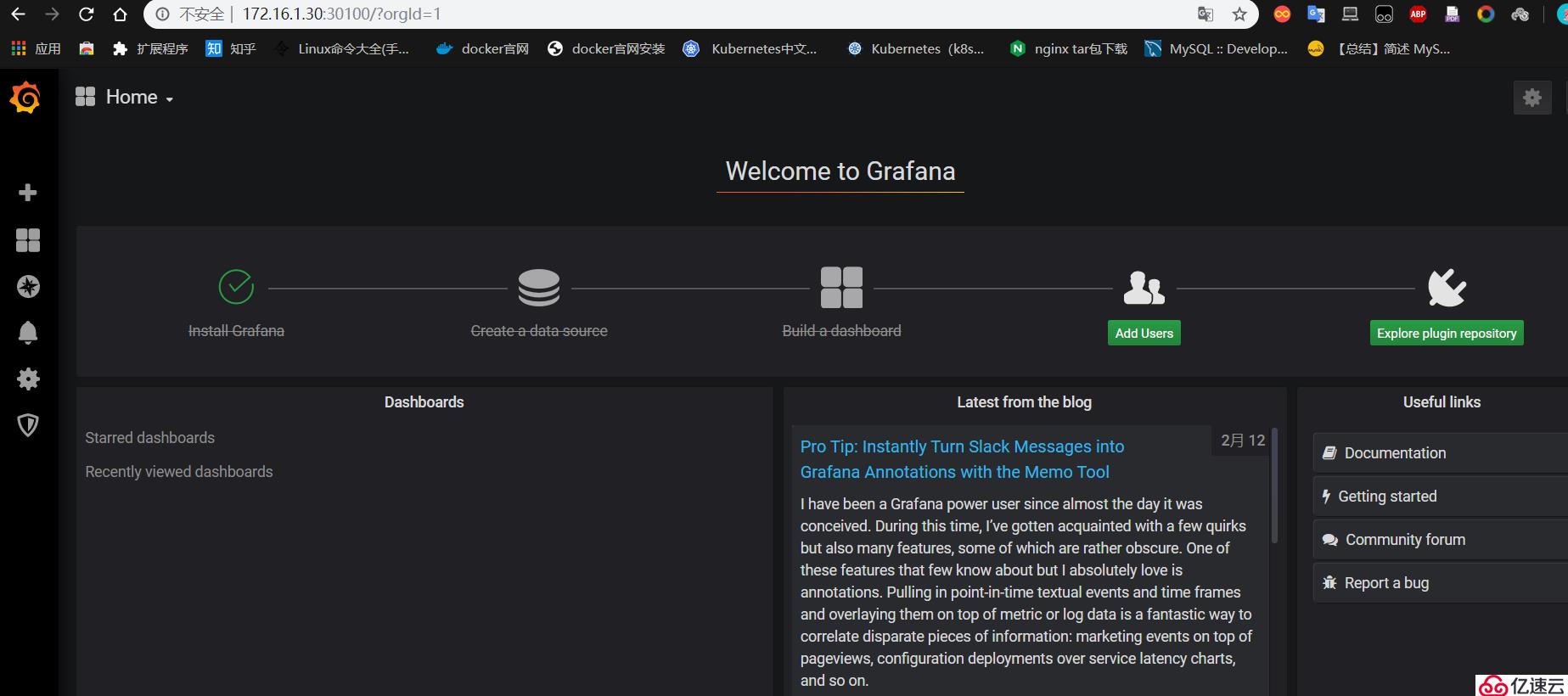Click Starred dashboards heading
Image resolution: width=1568 pixels, height=696 pixels.
tap(150, 438)
